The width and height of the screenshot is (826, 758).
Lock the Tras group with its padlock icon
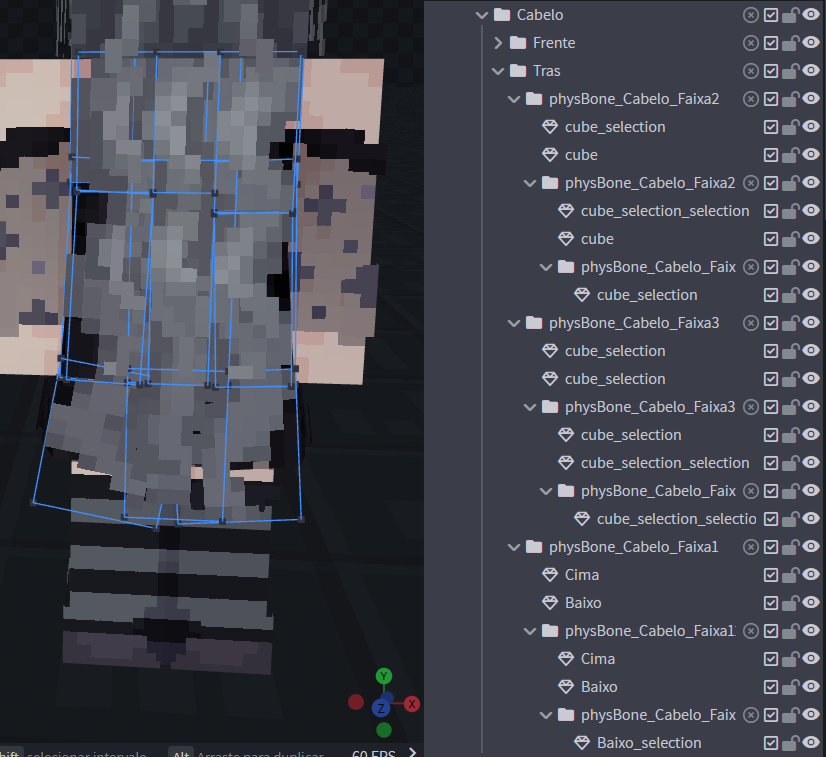[x=790, y=71]
